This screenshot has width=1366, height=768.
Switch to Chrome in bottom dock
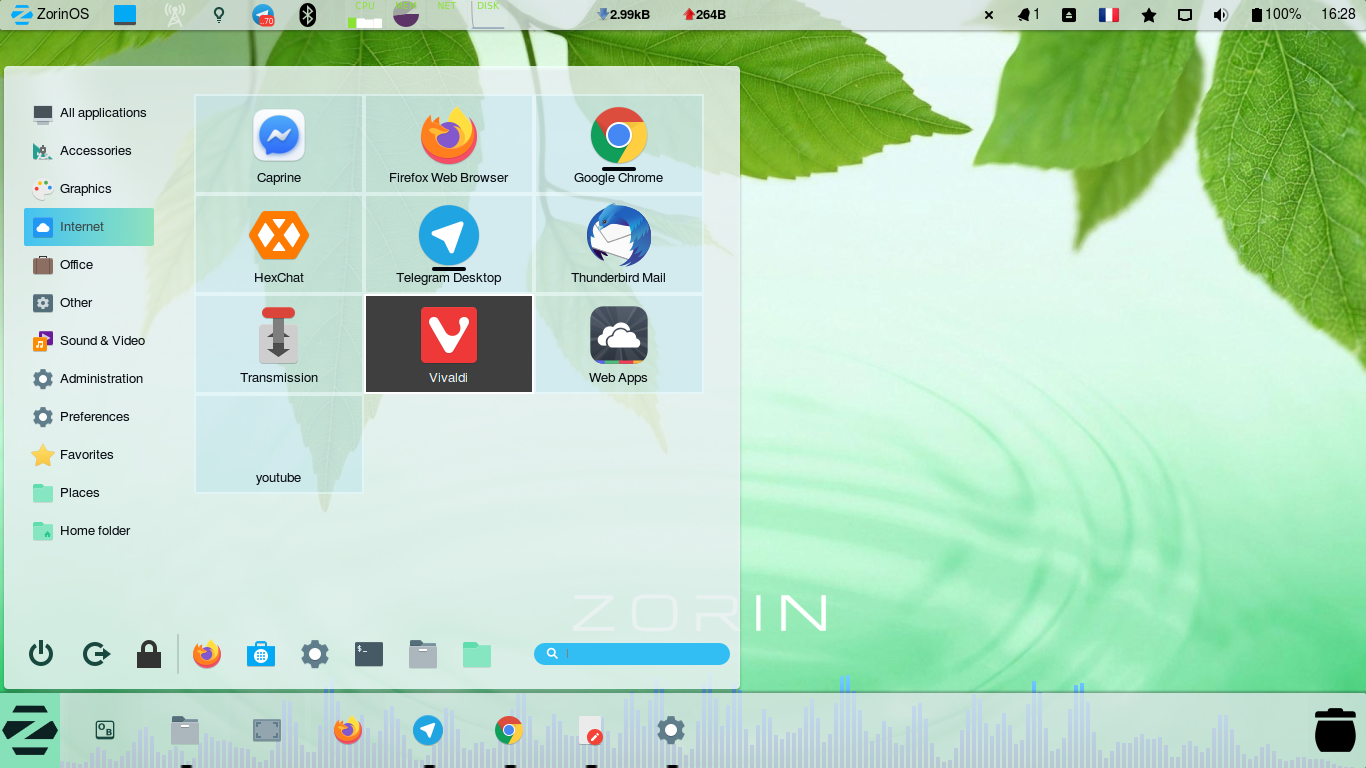pos(509,730)
